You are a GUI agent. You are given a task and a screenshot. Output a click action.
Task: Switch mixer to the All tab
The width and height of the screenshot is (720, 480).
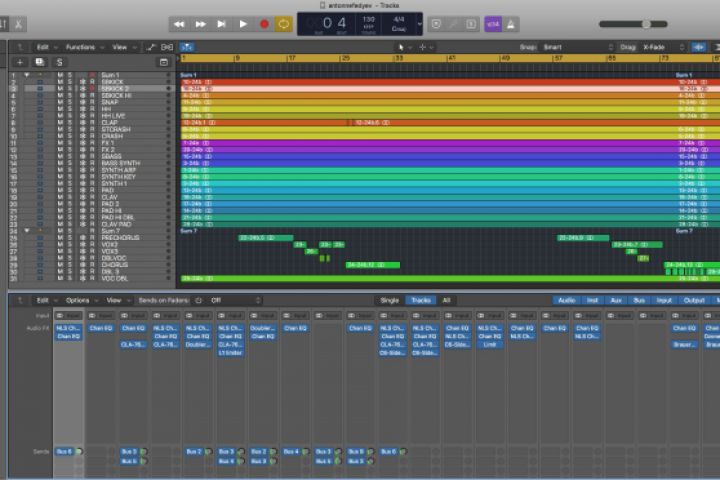(446, 300)
